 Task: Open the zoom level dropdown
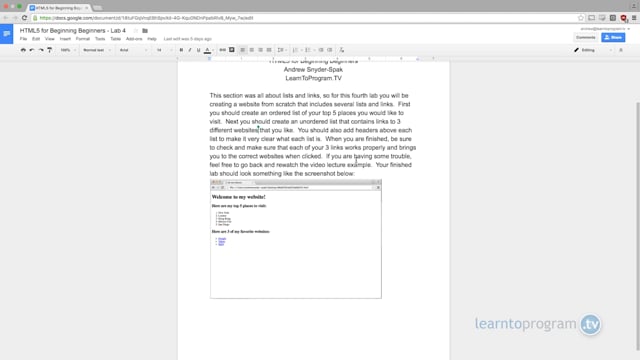68,50
